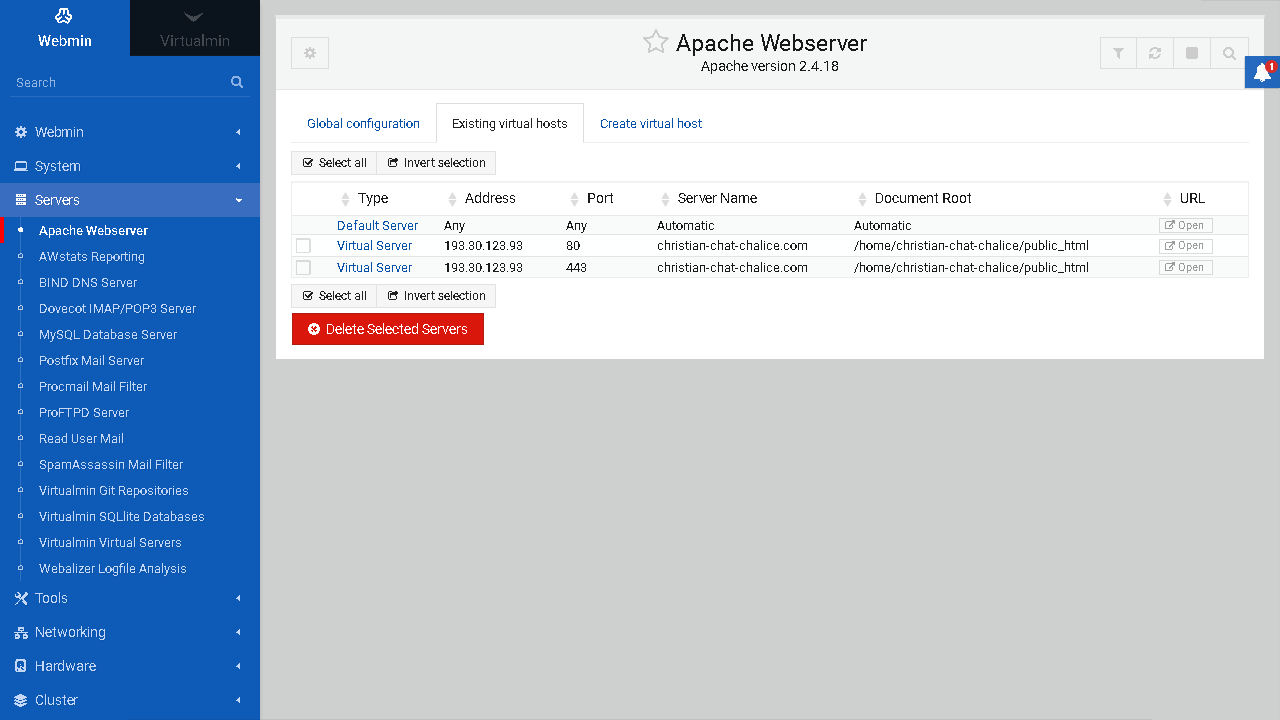Screen dimensions: 1280x720
Task: Click the Delete Selected Servers button
Action: click(x=387, y=329)
